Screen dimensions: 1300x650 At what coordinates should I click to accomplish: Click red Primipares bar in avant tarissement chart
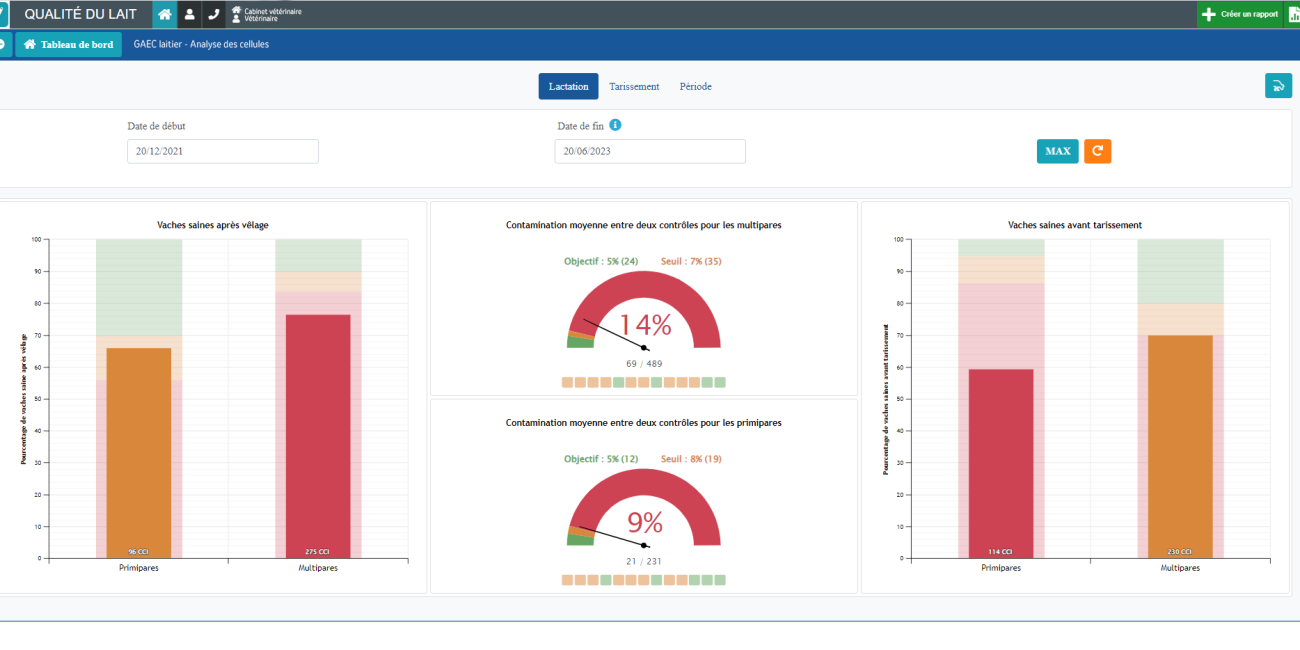(x=1001, y=462)
